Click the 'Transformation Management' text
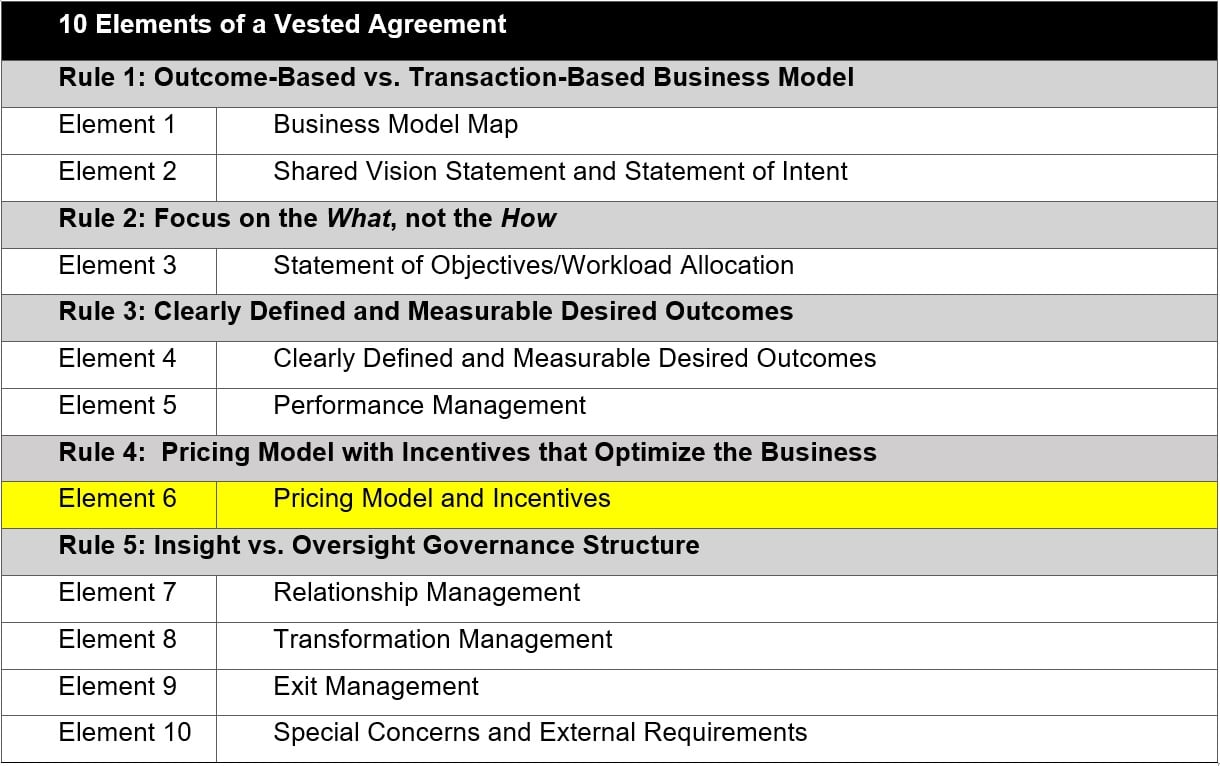This screenshot has height=766, width=1220. point(442,640)
